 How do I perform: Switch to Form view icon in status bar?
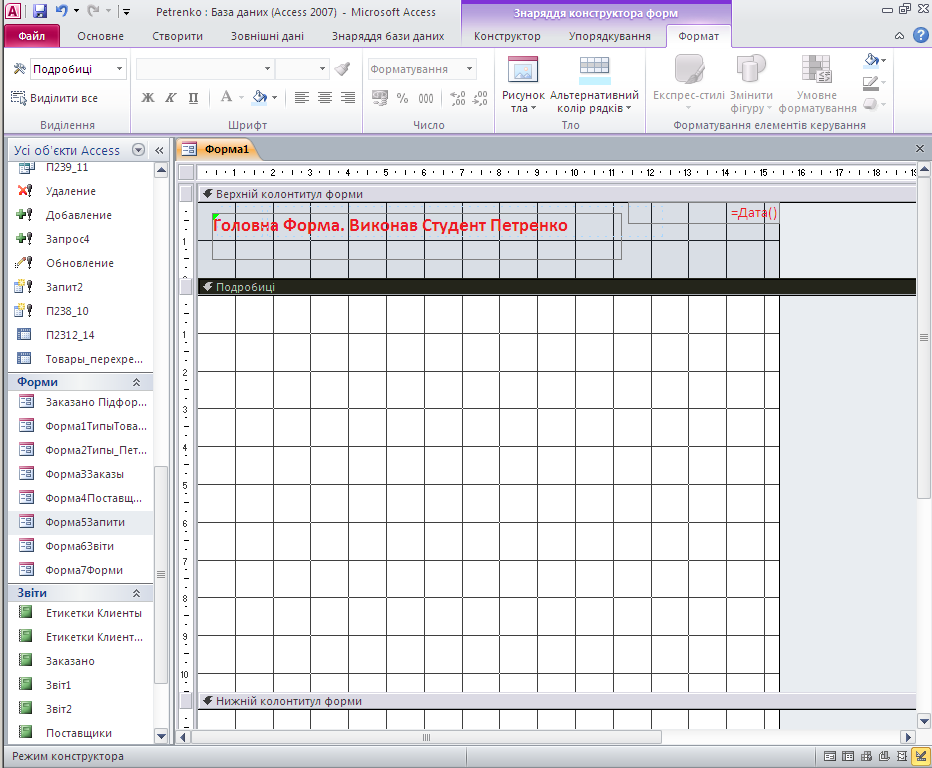pyautogui.click(x=829, y=756)
